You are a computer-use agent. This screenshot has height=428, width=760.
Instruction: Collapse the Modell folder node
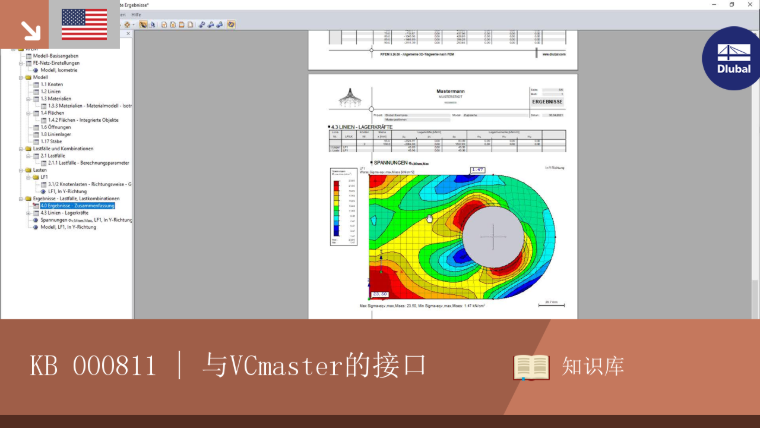(x=21, y=77)
